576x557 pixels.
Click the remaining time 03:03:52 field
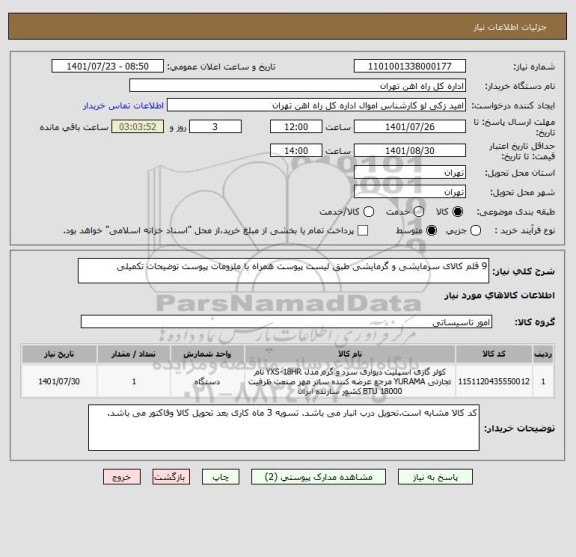click(138, 127)
